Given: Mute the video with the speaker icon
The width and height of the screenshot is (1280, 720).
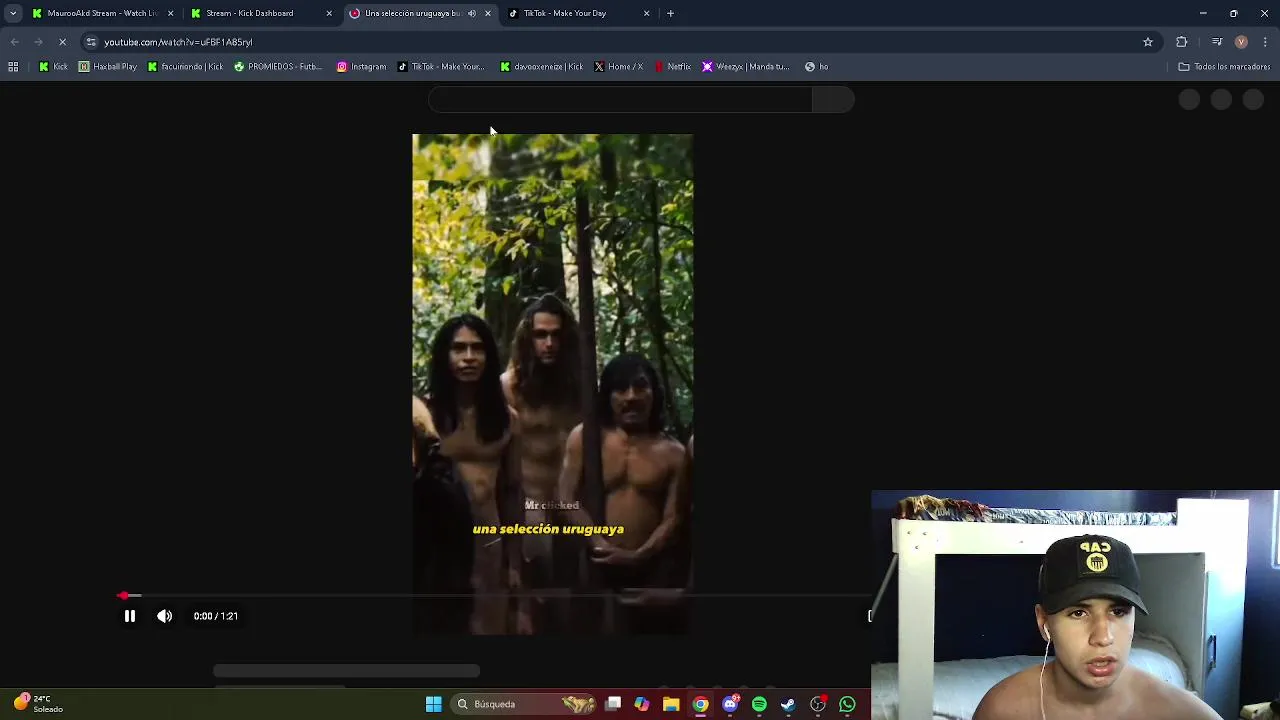Looking at the screenshot, I should (165, 616).
